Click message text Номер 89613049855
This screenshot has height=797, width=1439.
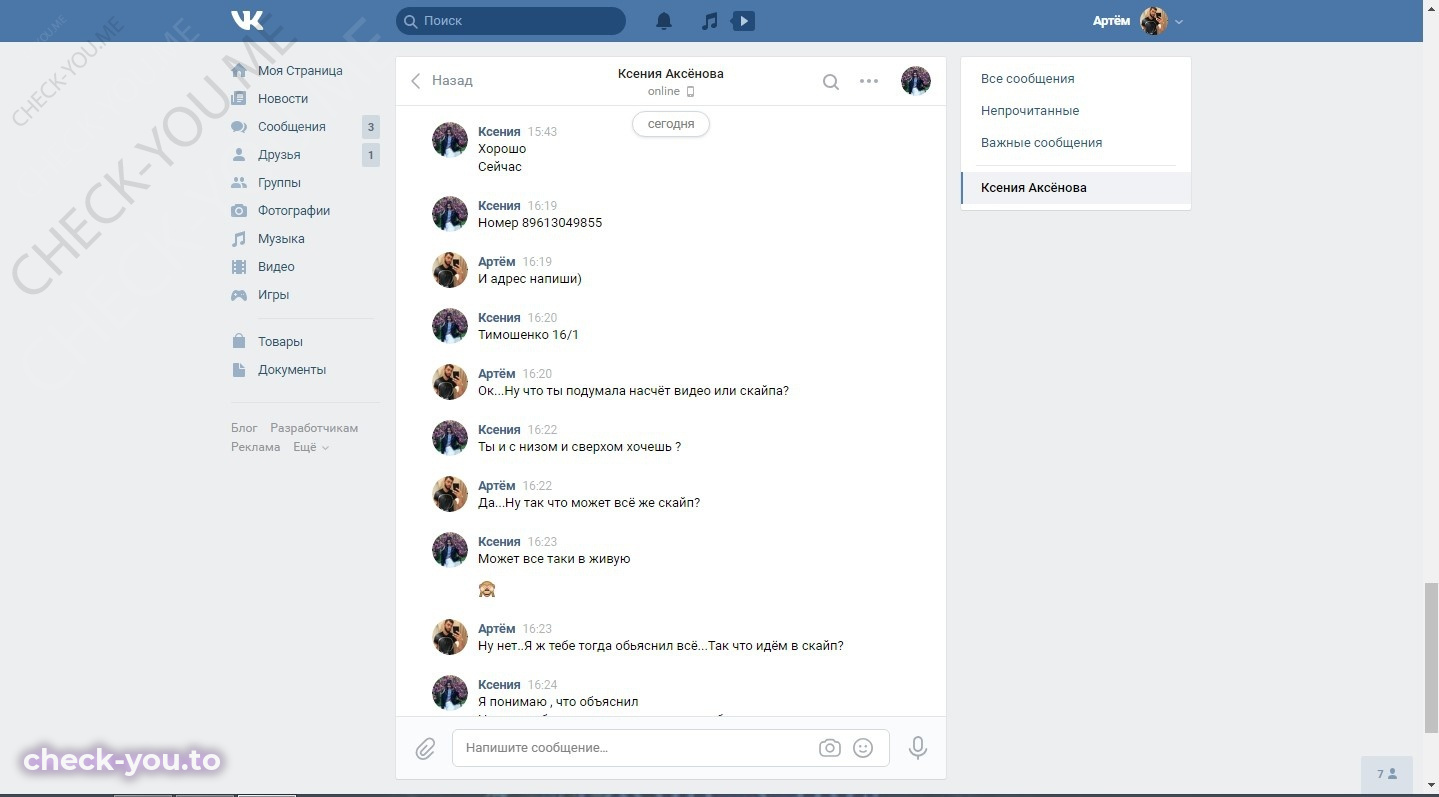[x=540, y=223]
